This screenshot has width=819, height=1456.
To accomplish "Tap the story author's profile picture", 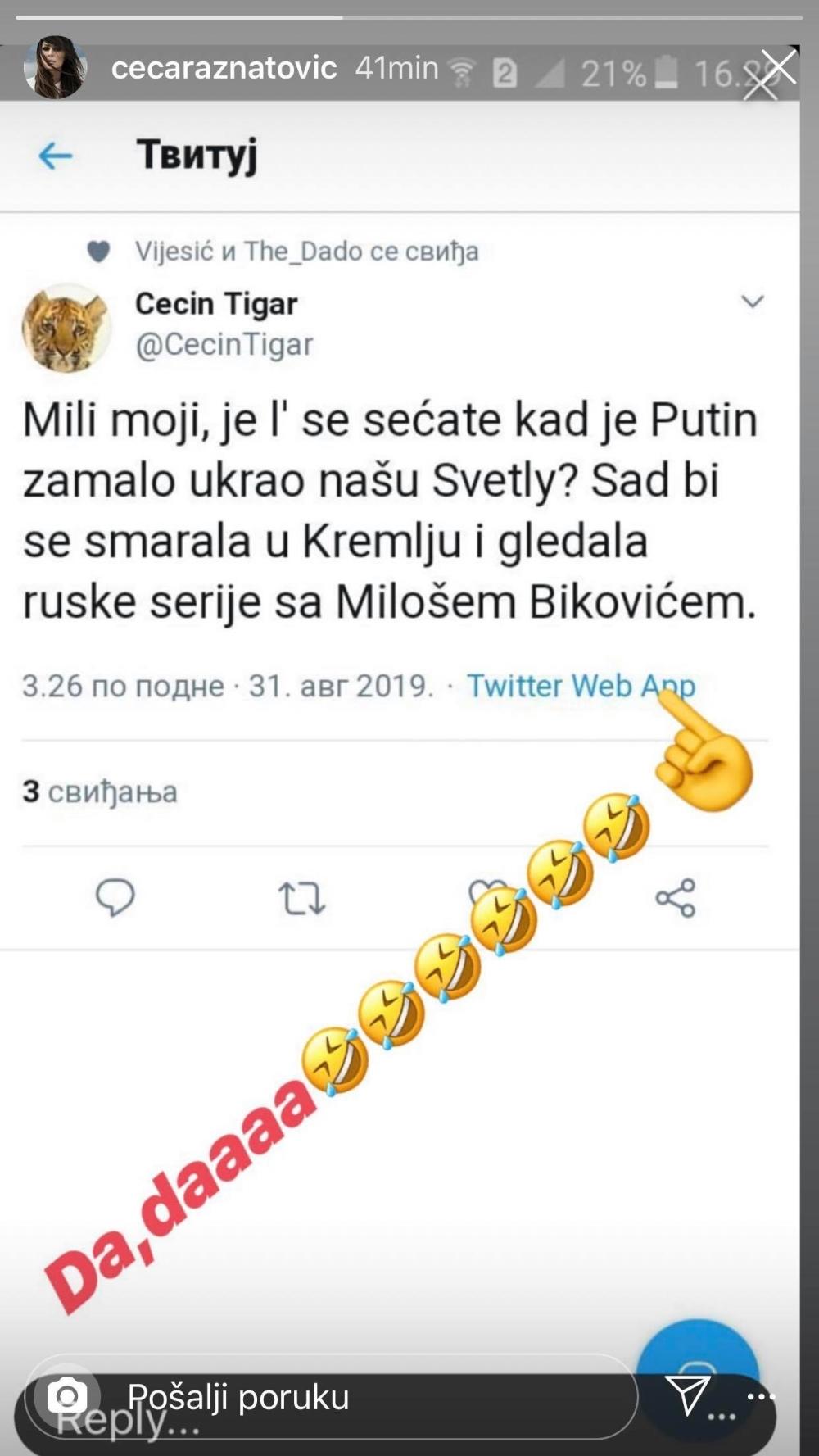I will 54,68.
